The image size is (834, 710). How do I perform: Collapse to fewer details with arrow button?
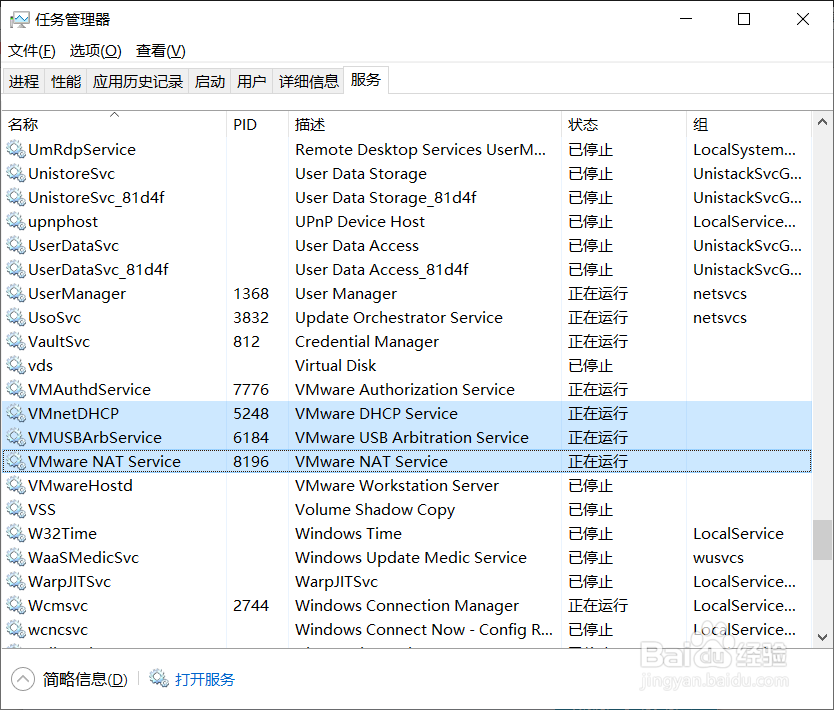(22, 679)
